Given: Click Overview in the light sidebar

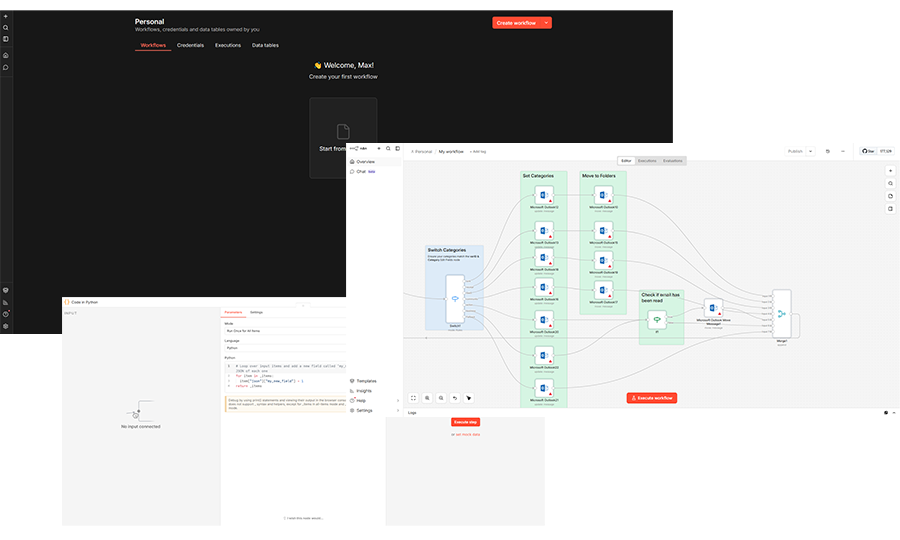Looking at the screenshot, I should click(x=365, y=161).
